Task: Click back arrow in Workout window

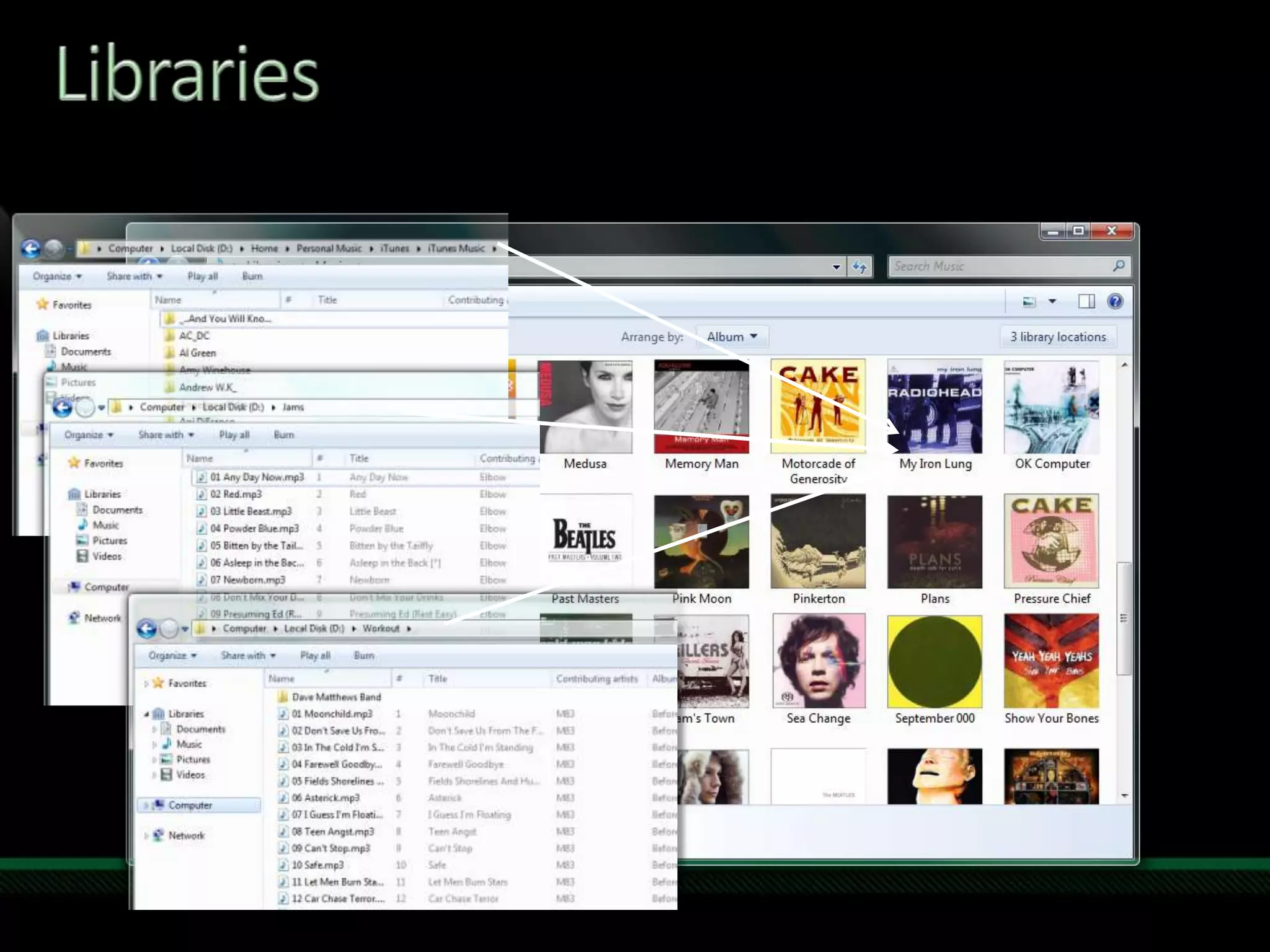Action: click(147, 628)
